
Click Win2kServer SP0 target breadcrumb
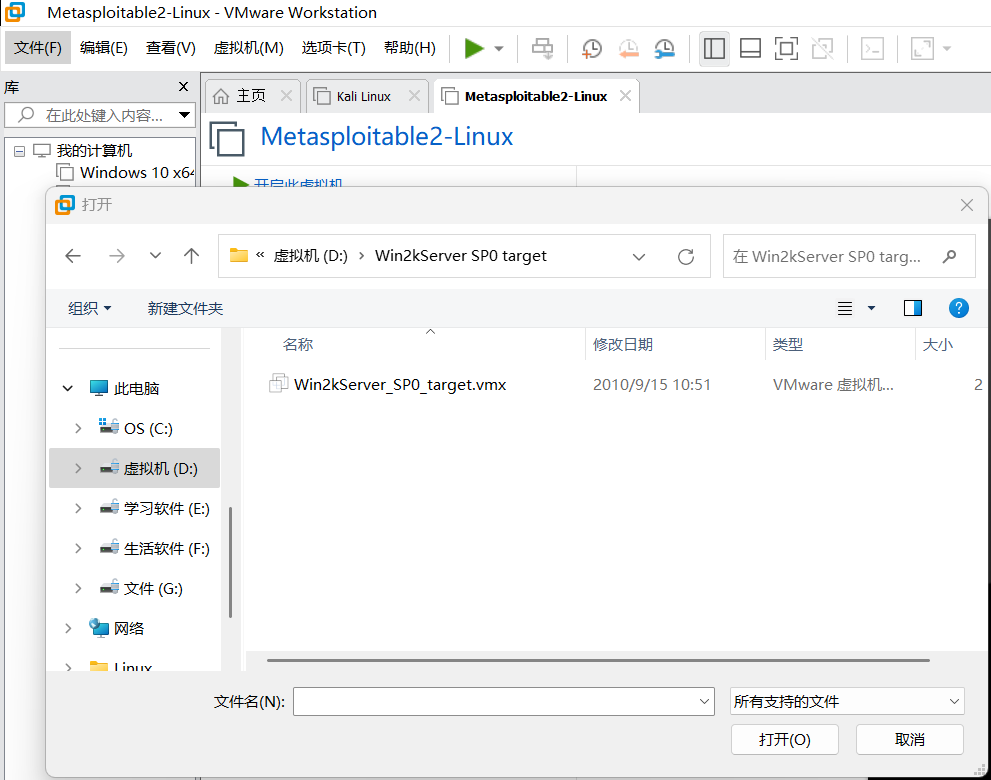[461, 256]
